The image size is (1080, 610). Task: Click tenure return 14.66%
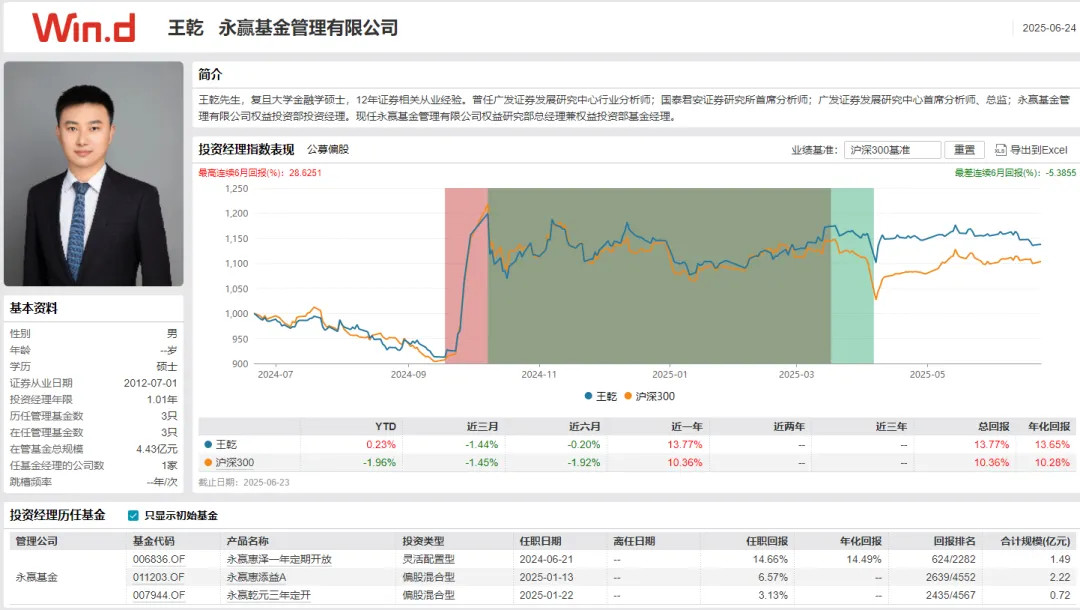coord(770,559)
